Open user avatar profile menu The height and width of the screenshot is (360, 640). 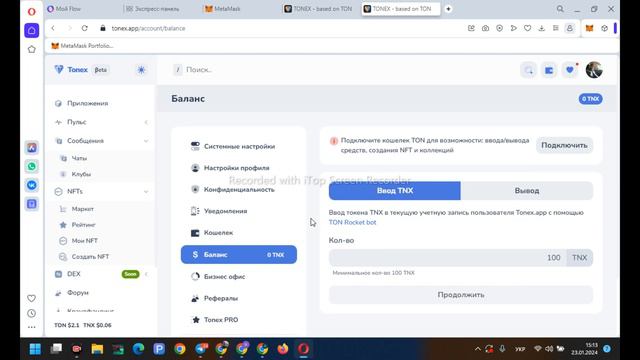594,70
